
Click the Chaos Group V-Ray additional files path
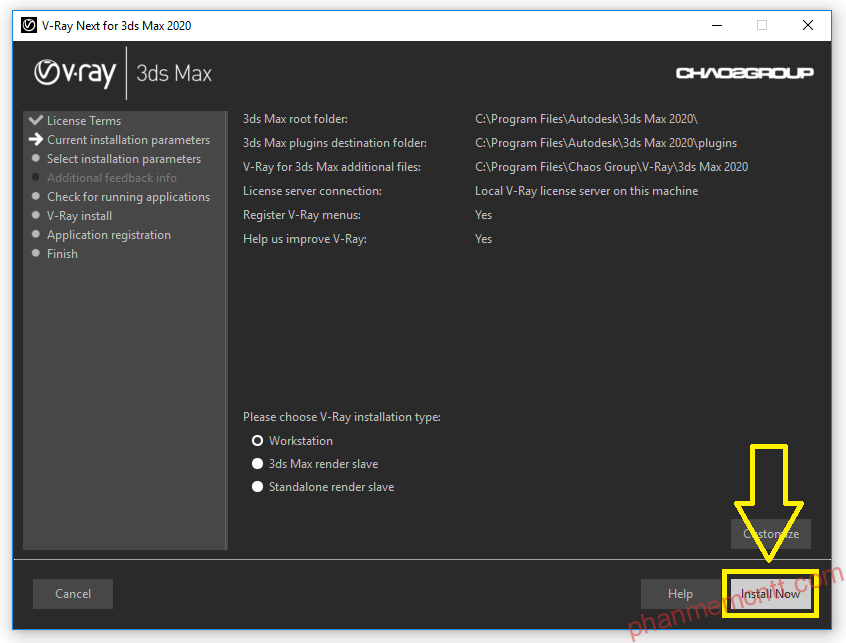(x=611, y=167)
